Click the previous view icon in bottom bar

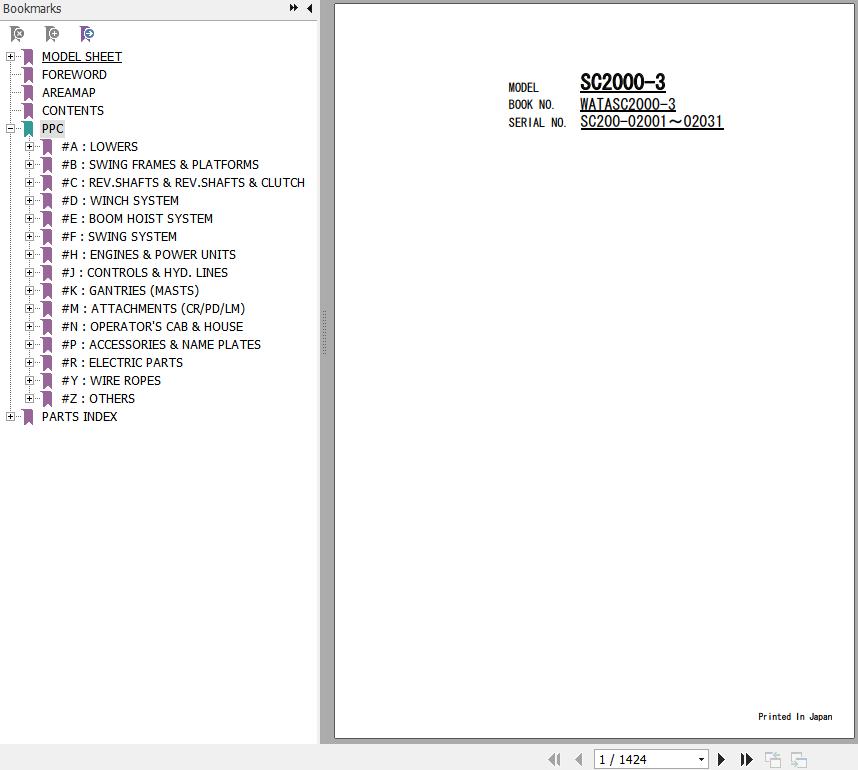(773, 759)
